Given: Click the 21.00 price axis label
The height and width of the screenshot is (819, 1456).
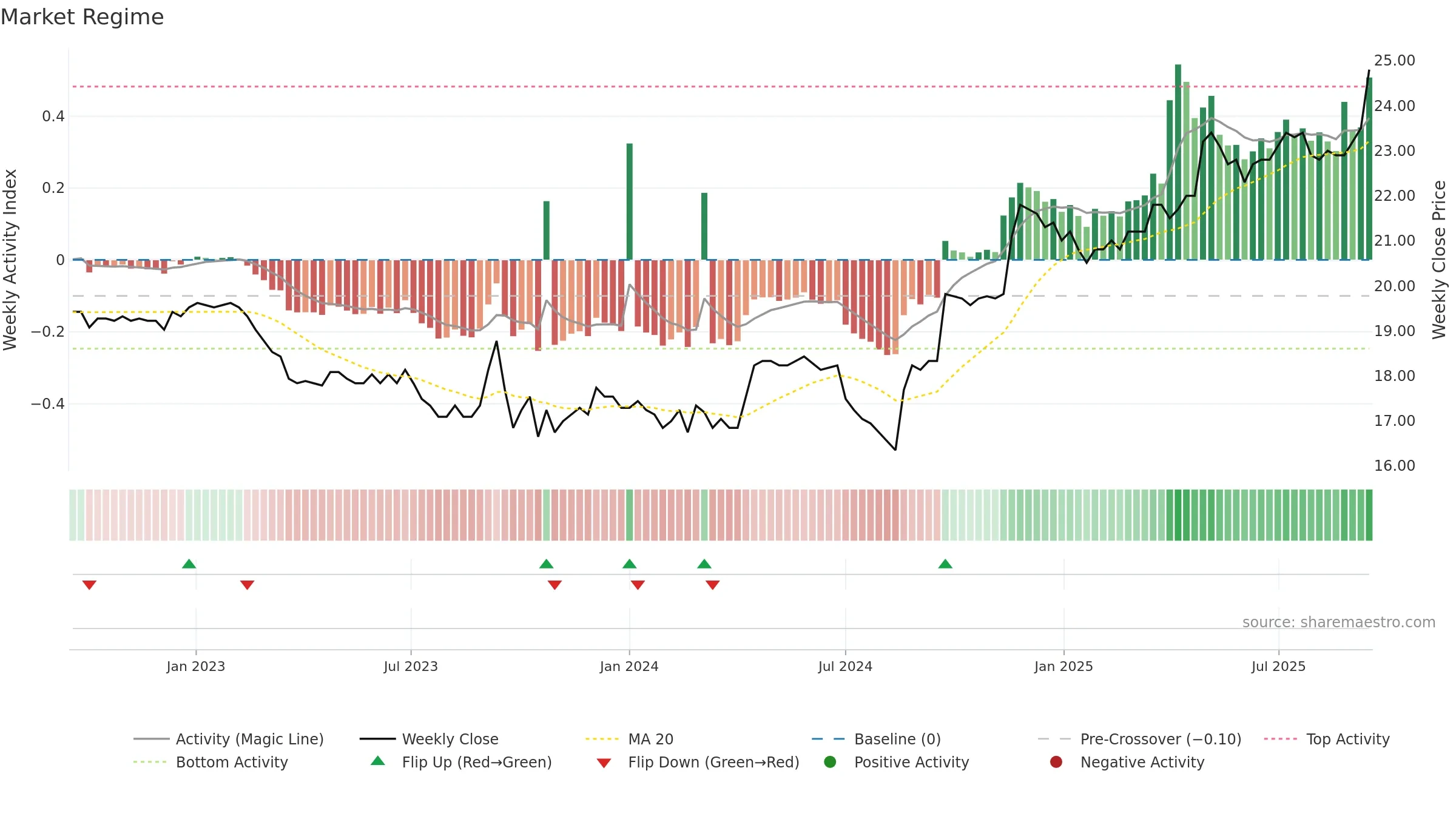Looking at the screenshot, I should 1395,240.
